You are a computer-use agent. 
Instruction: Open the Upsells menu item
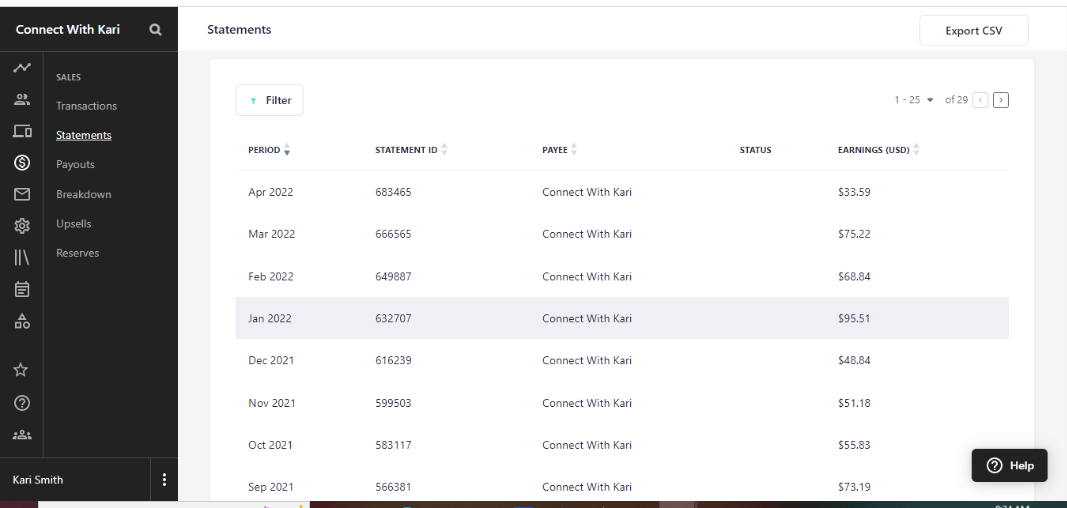(73, 224)
